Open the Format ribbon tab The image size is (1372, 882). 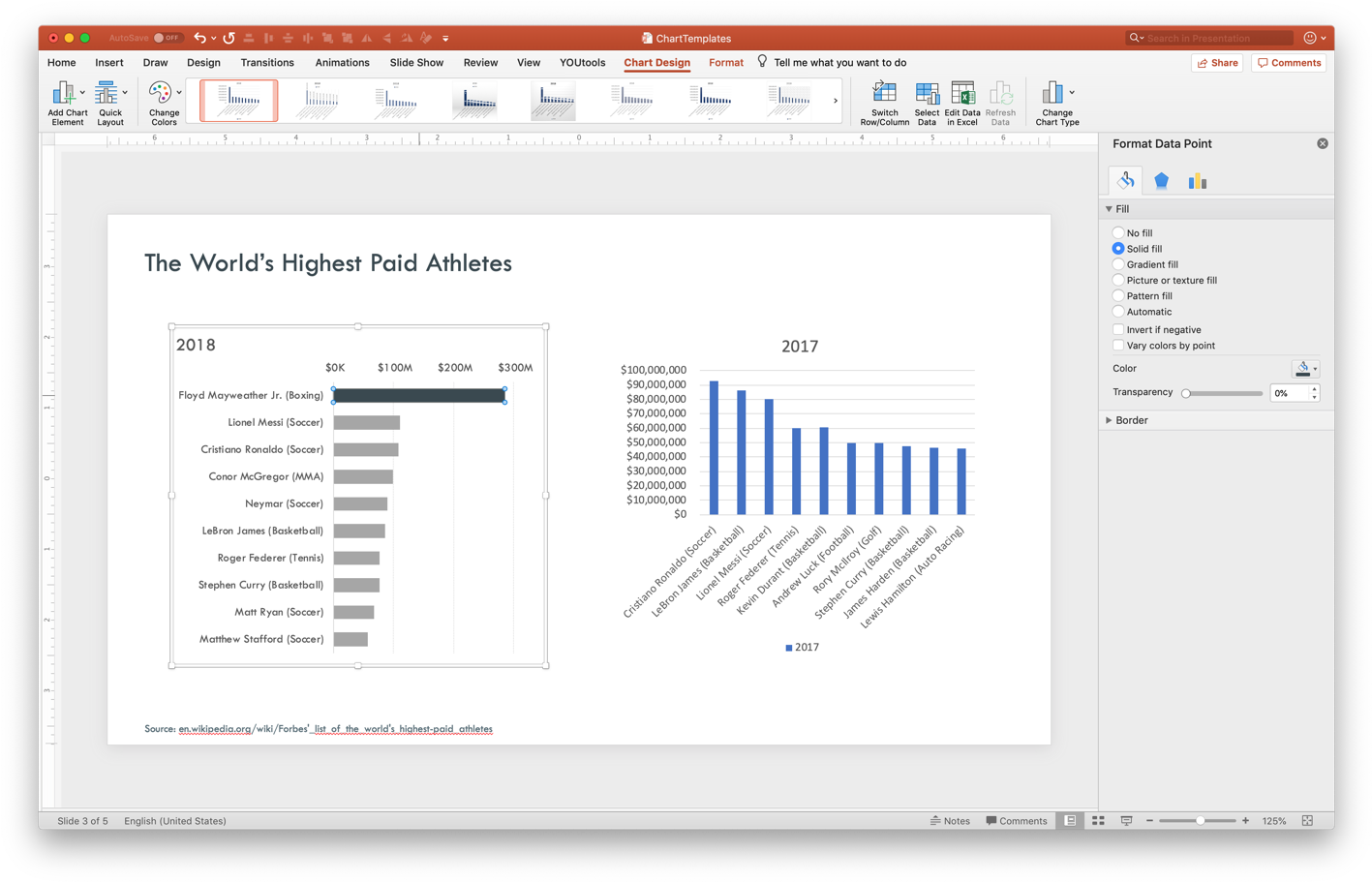click(x=726, y=62)
